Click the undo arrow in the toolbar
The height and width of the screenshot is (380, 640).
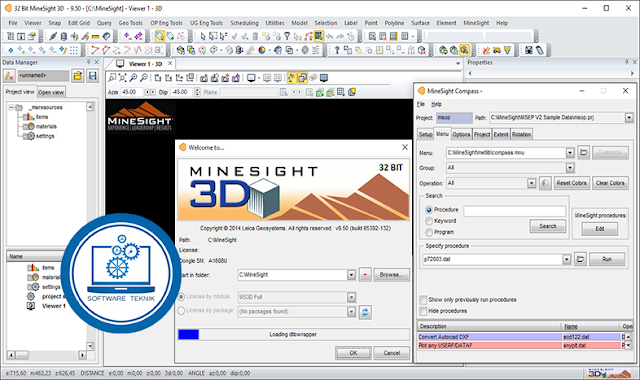[x=330, y=36]
